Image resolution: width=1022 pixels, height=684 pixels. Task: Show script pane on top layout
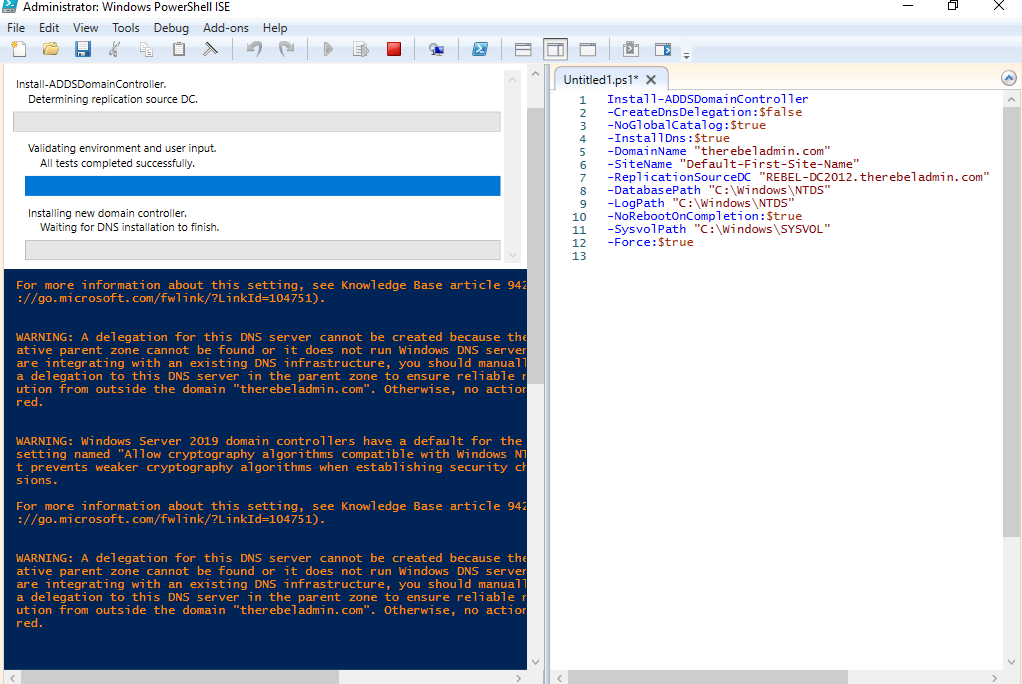(x=523, y=50)
